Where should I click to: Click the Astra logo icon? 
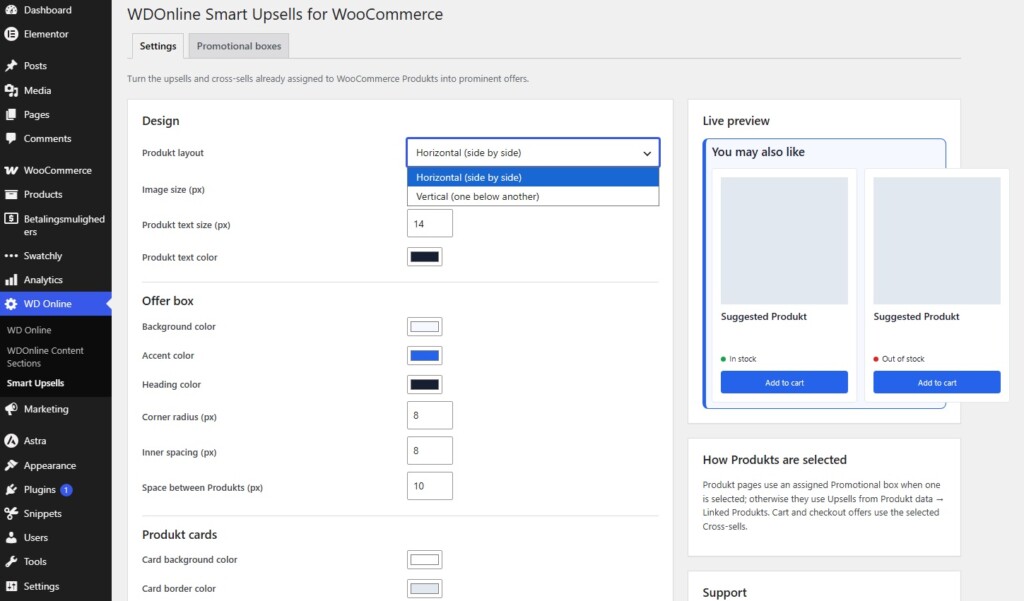[x=11, y=441]
